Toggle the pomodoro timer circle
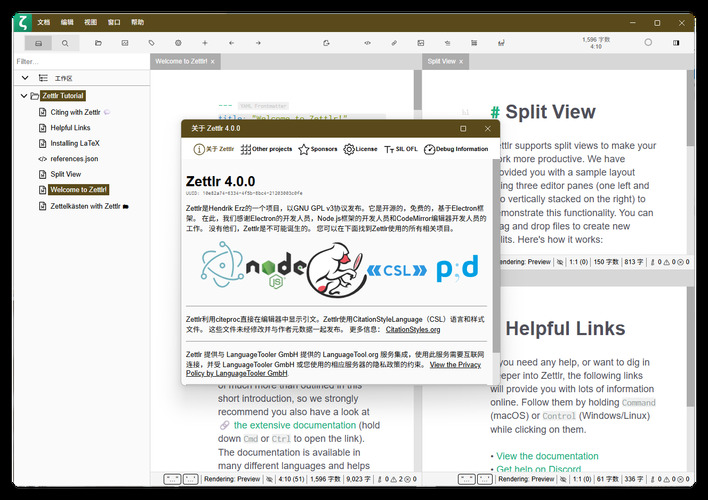Viewport: 708px width, 500px height. 648,42
